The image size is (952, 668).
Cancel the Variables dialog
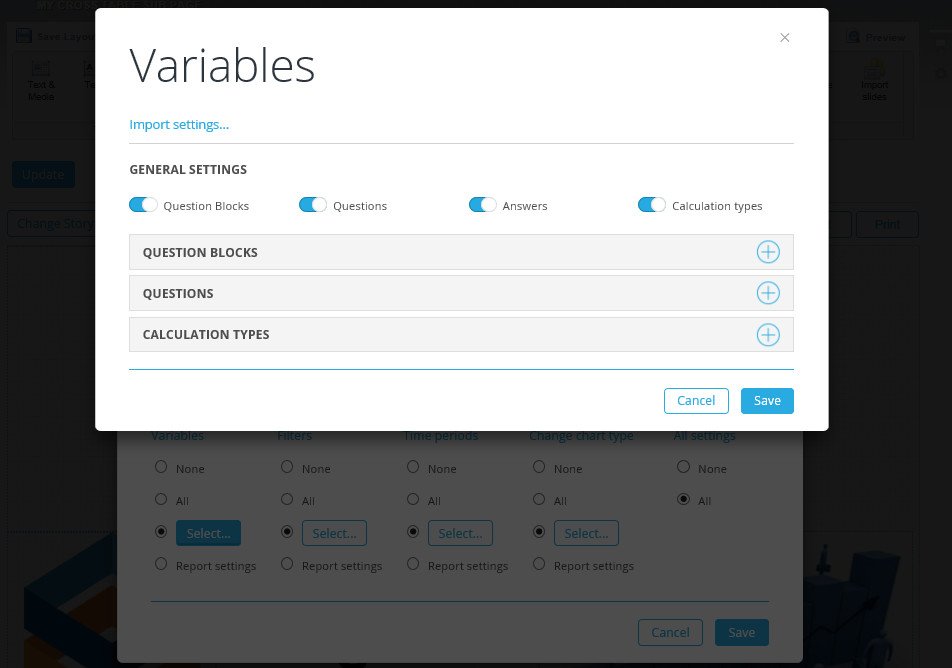click(696, 401)
